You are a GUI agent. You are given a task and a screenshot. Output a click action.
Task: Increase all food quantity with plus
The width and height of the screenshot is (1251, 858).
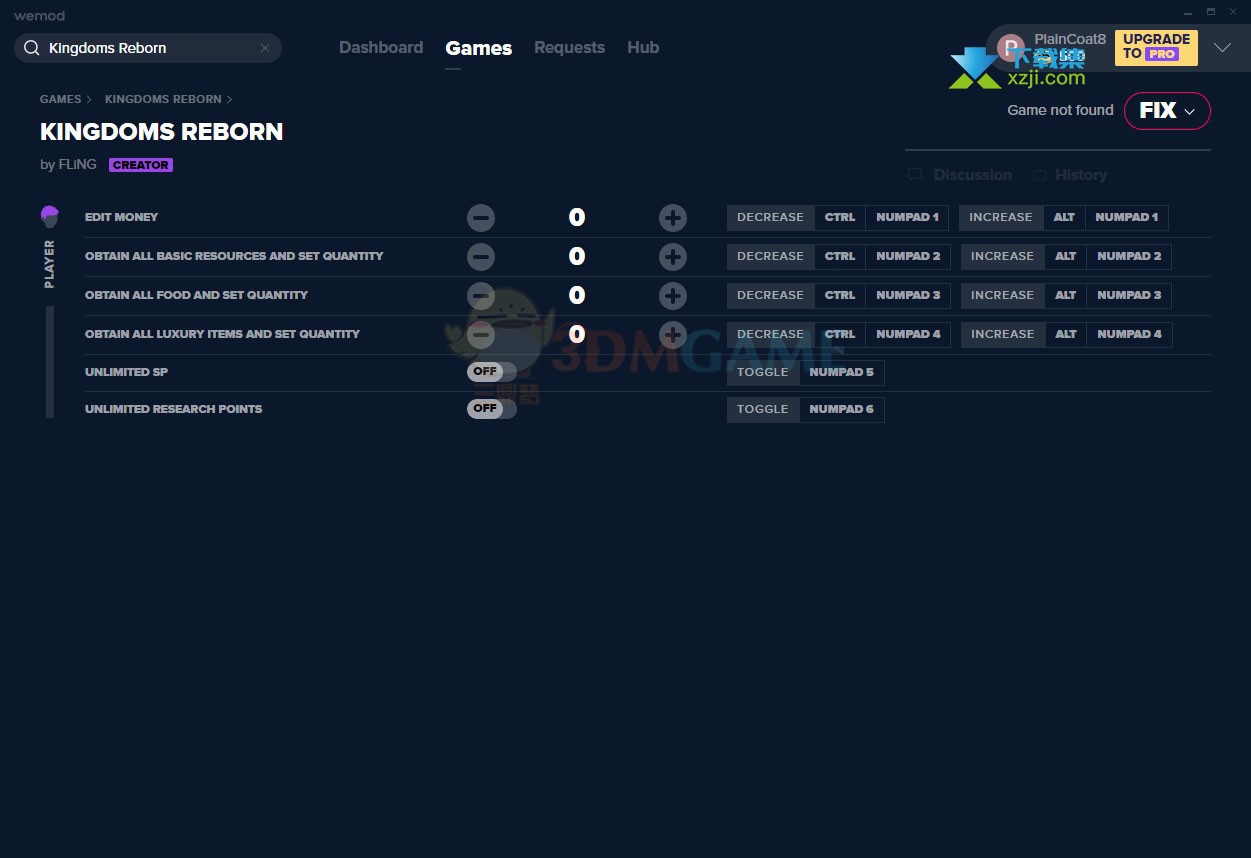[673, 295]
